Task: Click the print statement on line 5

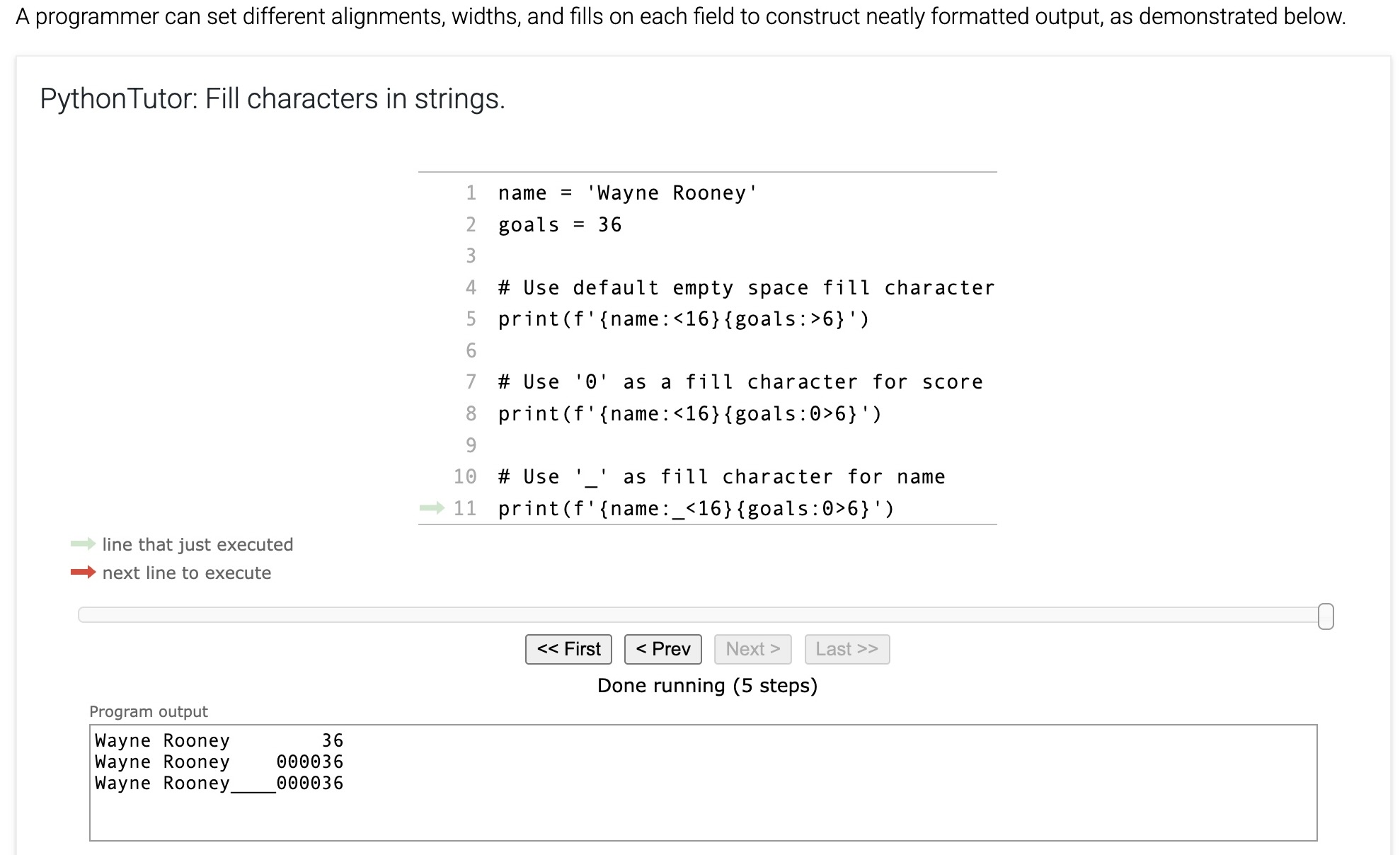Action: (683, 319)
